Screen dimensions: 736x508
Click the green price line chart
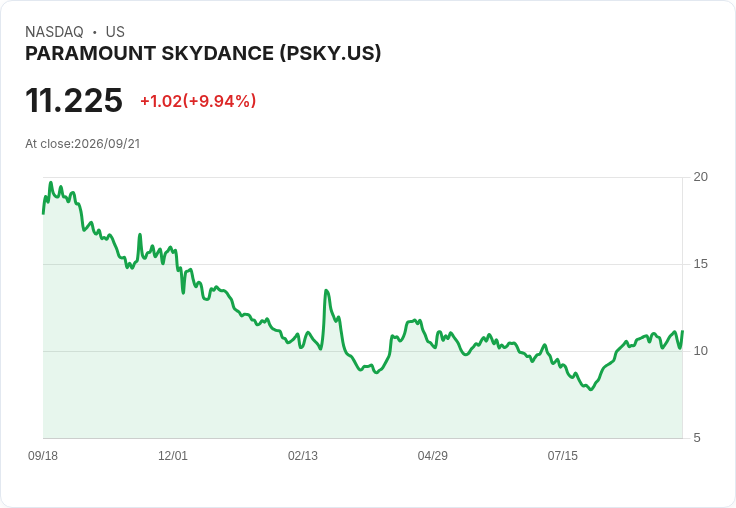pyautogui.click(x=362, y=310)
